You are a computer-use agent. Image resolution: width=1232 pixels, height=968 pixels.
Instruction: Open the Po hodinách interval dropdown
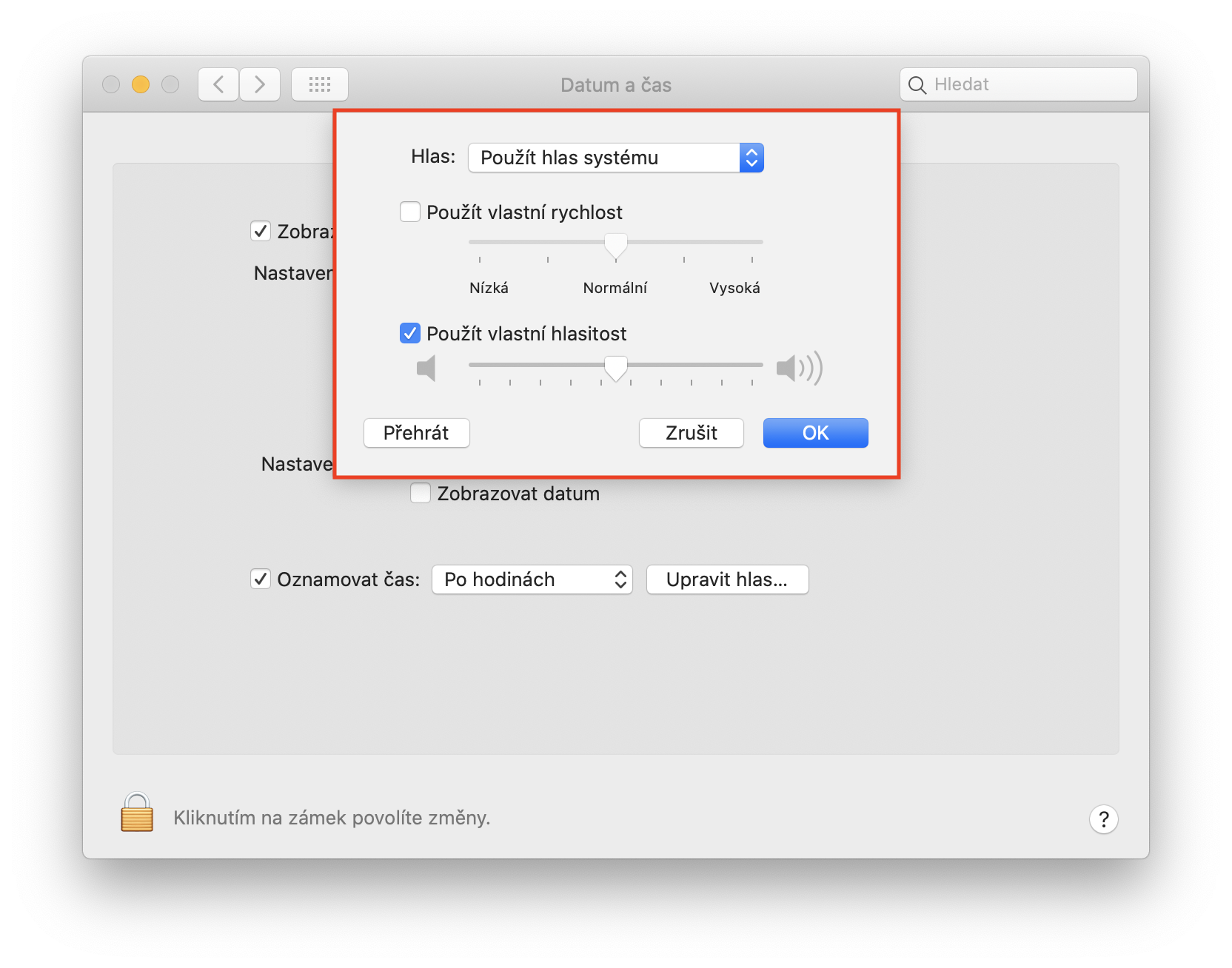click(x=532, y=579)
